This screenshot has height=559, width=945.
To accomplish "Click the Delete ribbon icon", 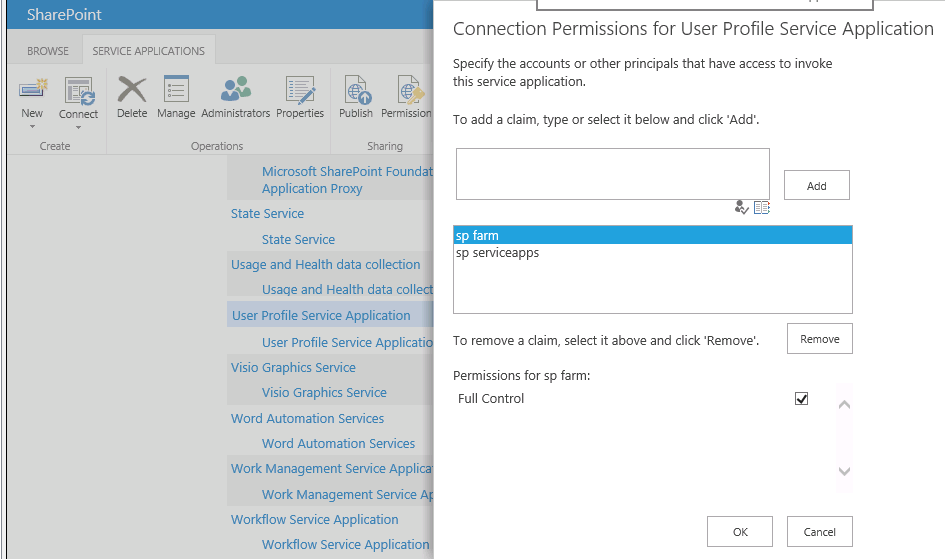I will [132, 90].
